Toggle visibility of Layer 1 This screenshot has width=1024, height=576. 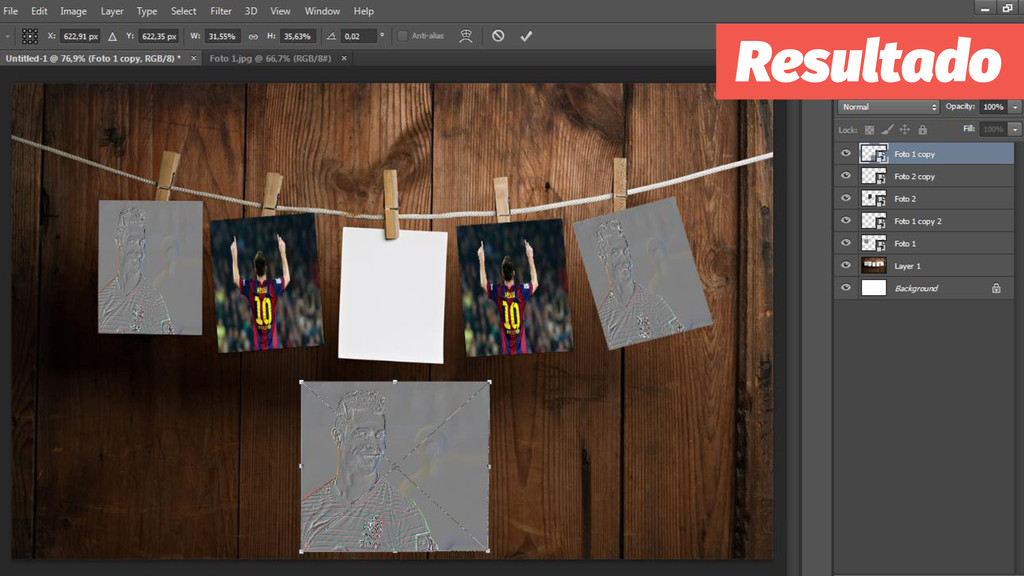click(846, 266)
